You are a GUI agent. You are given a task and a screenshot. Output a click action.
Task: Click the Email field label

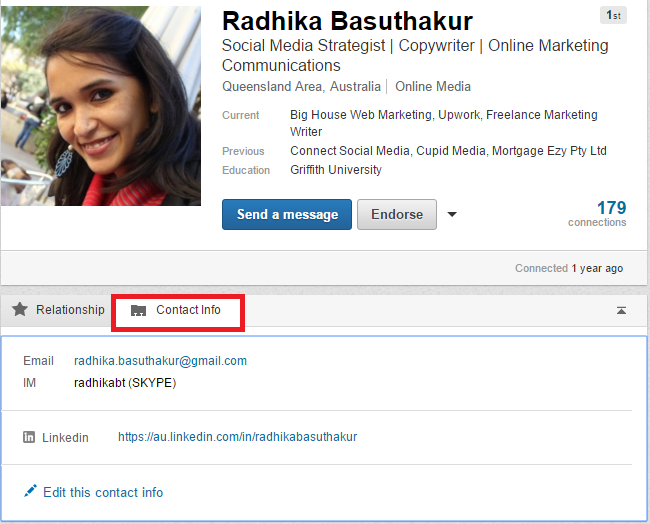[x=39, y=361]
